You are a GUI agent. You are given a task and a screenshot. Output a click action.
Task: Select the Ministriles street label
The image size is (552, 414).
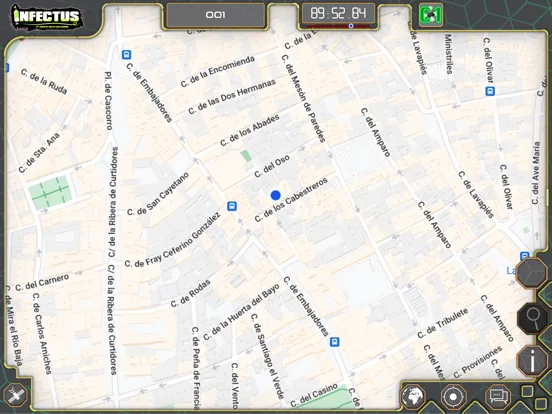click(448, 54)
